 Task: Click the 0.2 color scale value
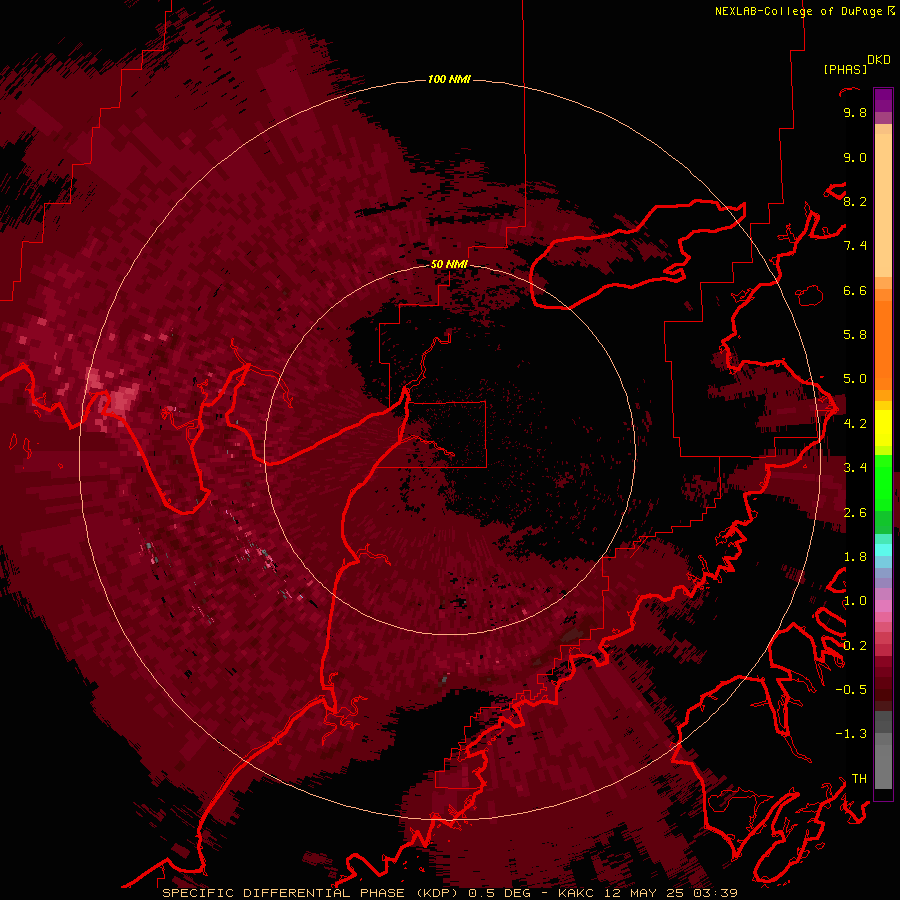coord(855,646)
